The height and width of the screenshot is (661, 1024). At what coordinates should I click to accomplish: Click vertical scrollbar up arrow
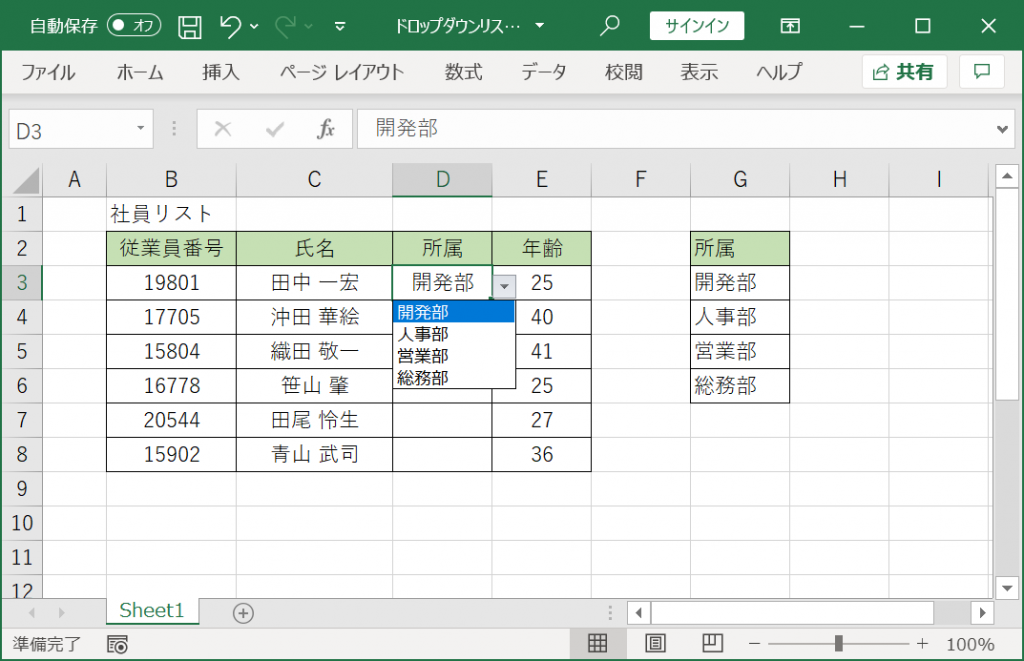point(1007,176)
